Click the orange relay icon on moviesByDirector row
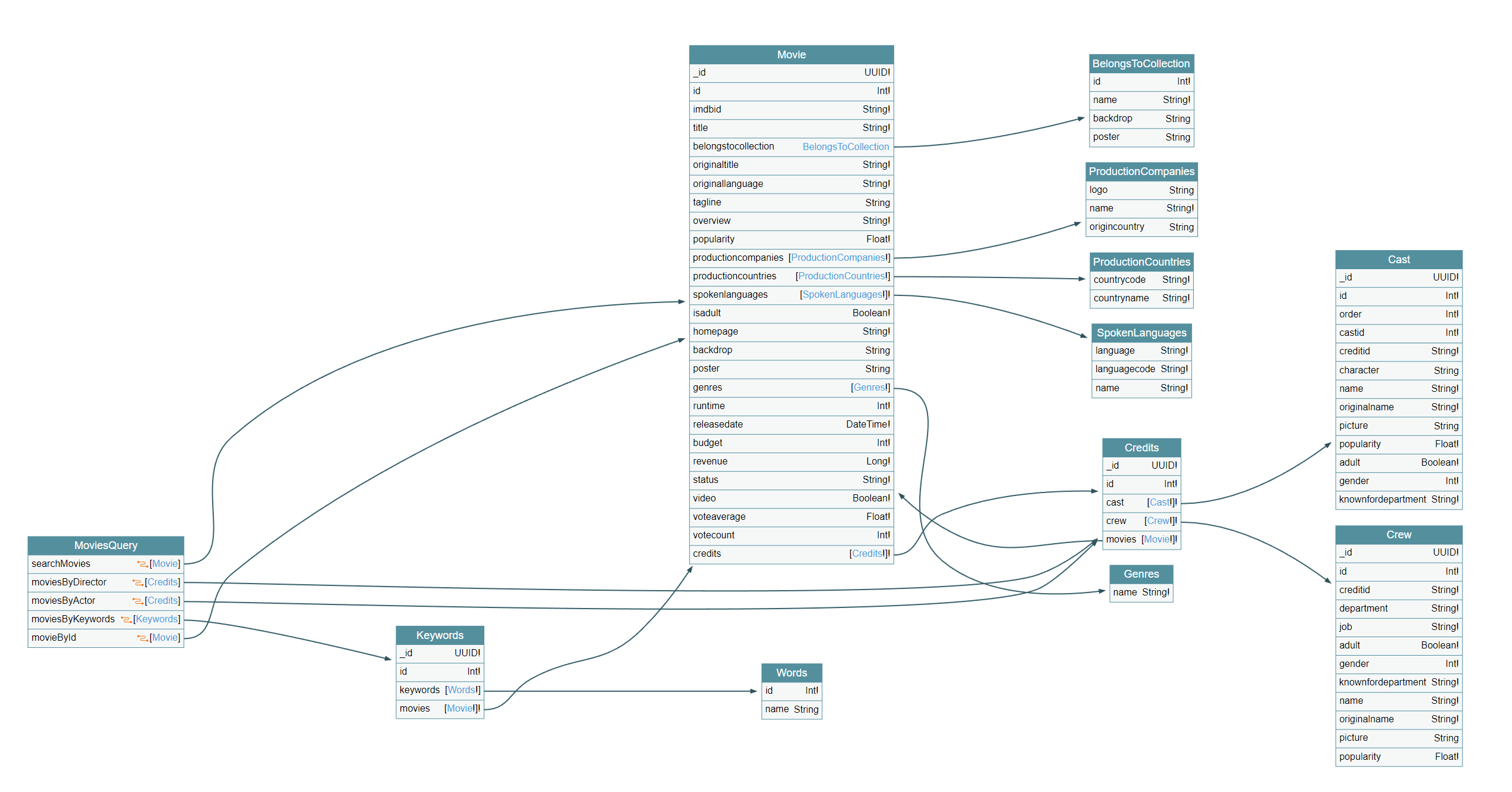The width and height of the screenshot is (1512, 792). click(138, 582)
